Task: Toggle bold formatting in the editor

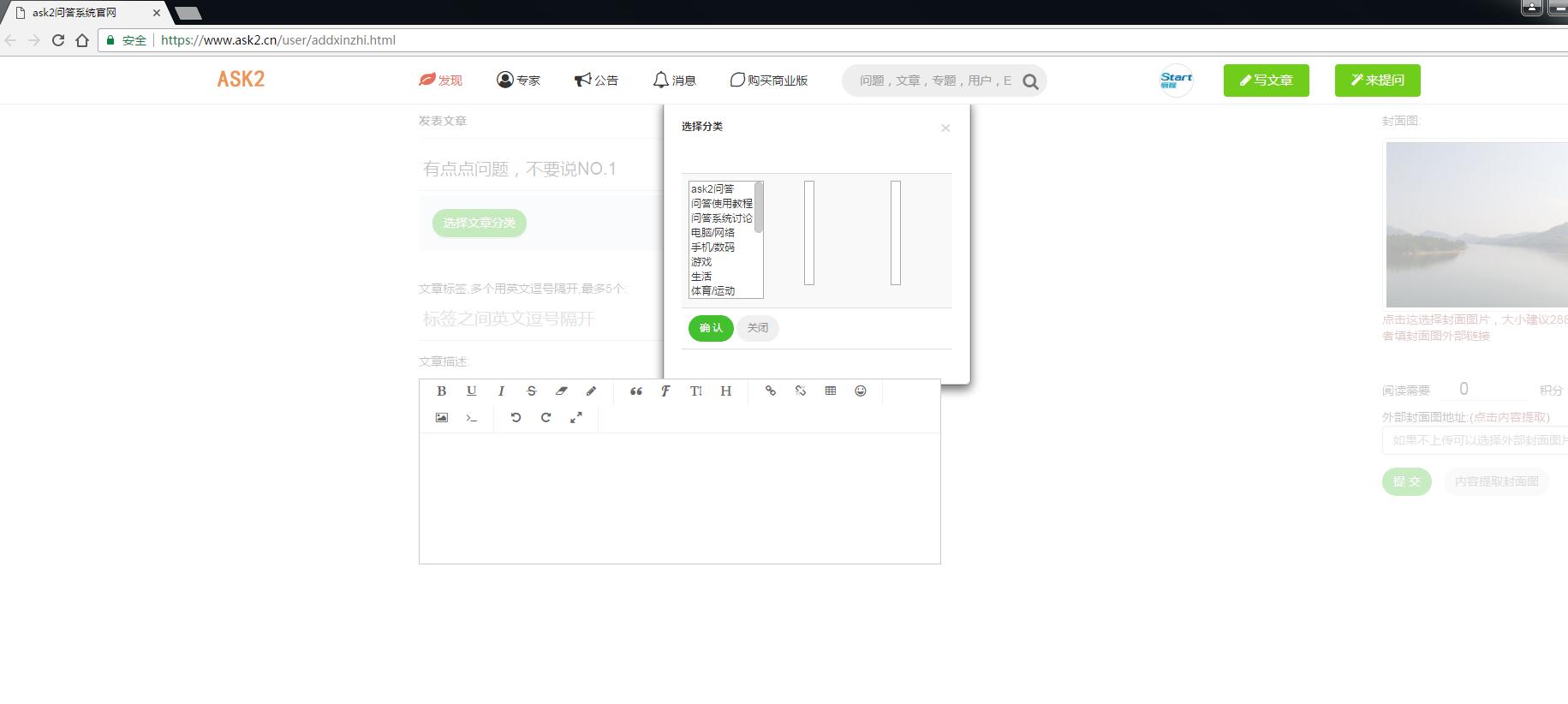Action: 441,391
